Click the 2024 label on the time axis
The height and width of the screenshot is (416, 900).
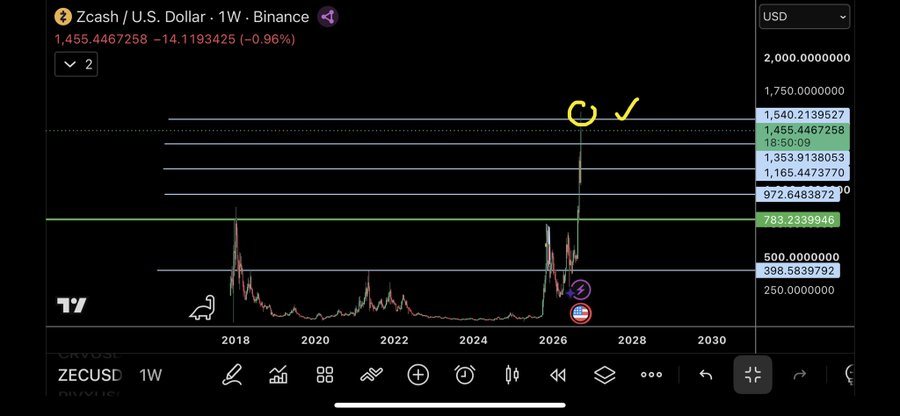pos(474,340)
